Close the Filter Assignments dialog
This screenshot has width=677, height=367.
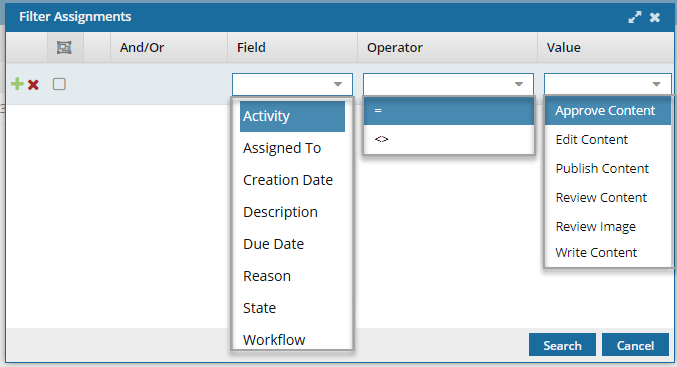point(655,17)
